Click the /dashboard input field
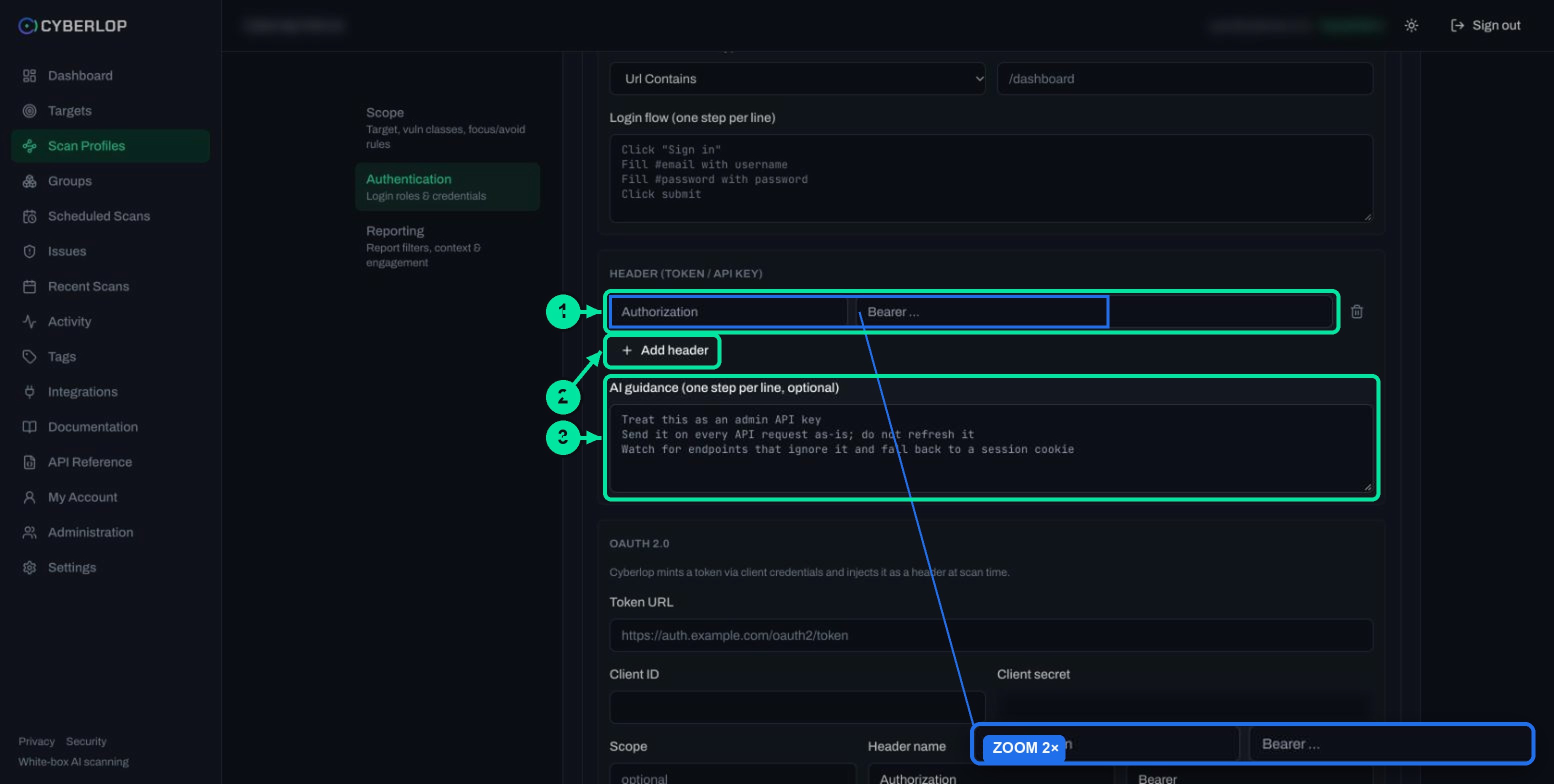The height and width of the screenshot is (784, 1554). pos(1185,78)
